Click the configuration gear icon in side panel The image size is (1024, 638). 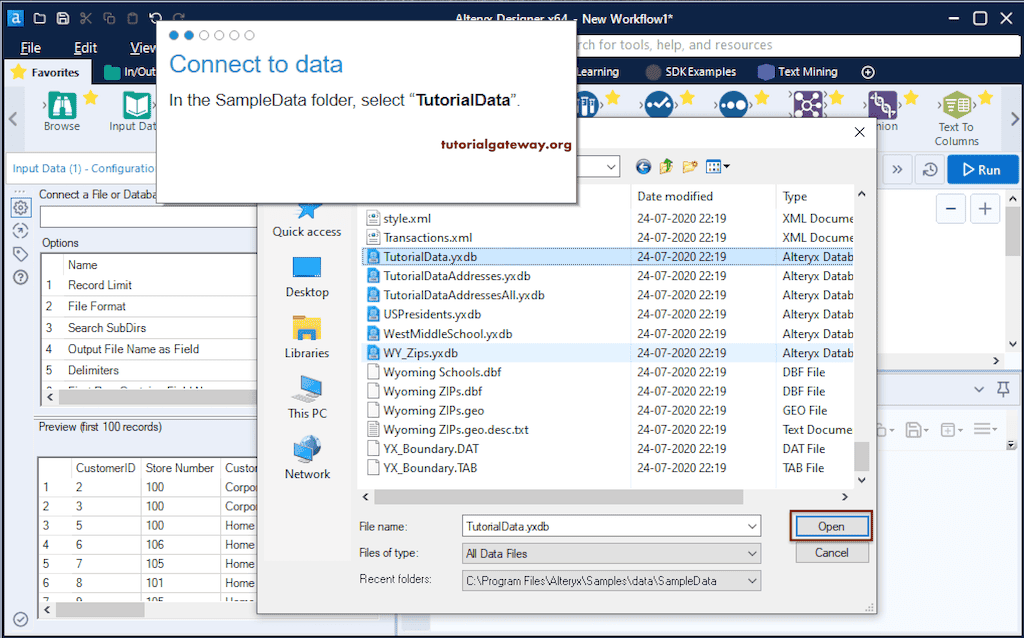coord(21,208)
